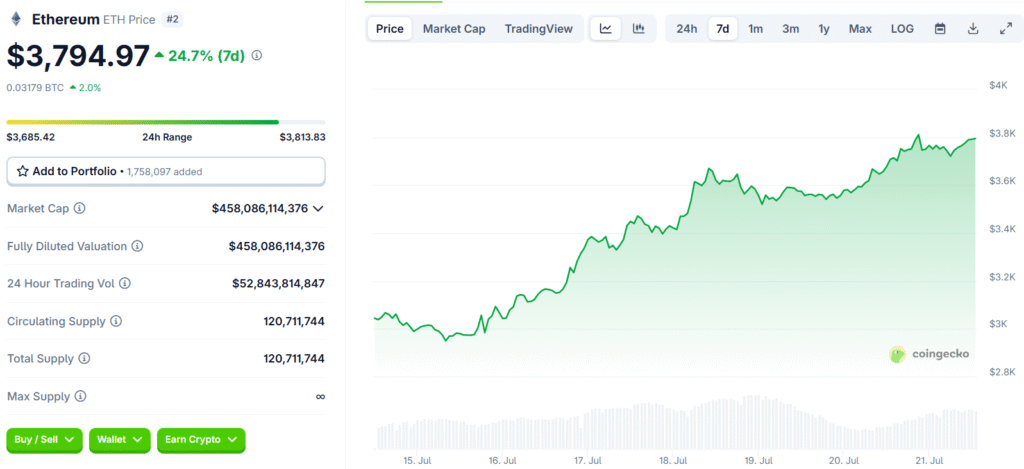Click the Circulating Supply value 120,711,744

(x=294, y=321)
